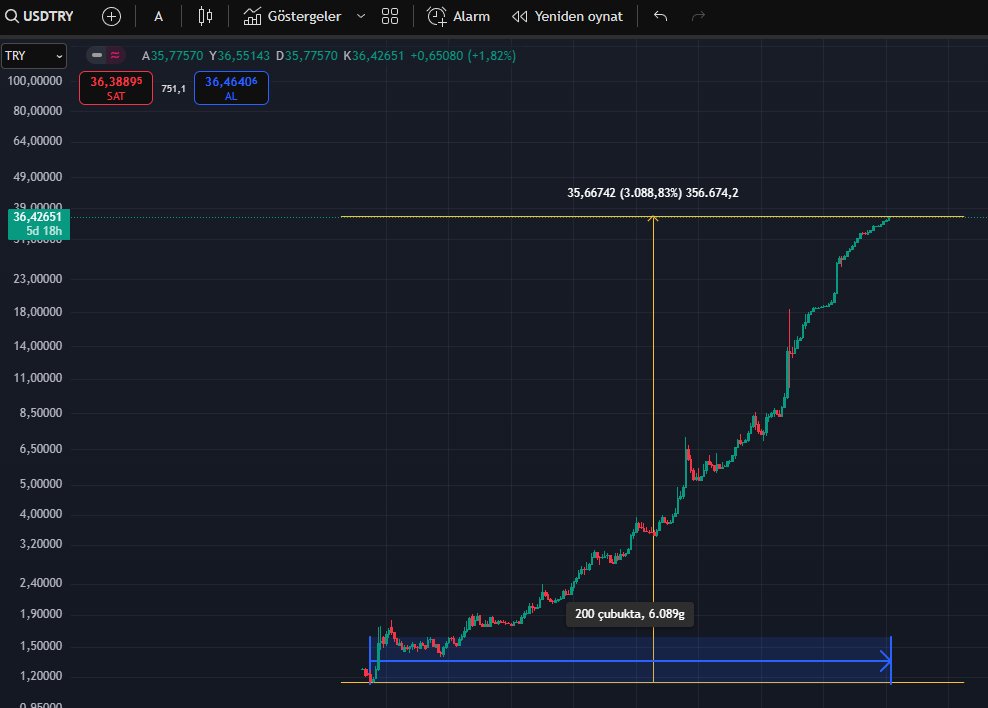This screenshot has height=708, width=988.
Task: Open the USDTRY symbol search
Action: (39, 16)
